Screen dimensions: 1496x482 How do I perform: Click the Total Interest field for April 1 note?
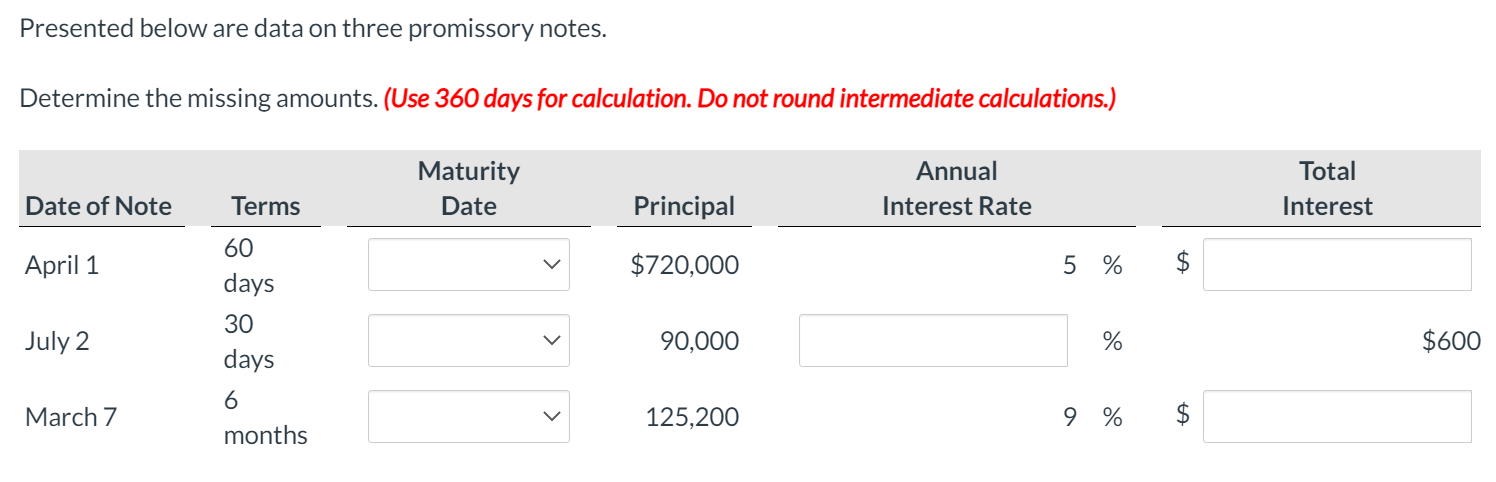point(1337,264)
